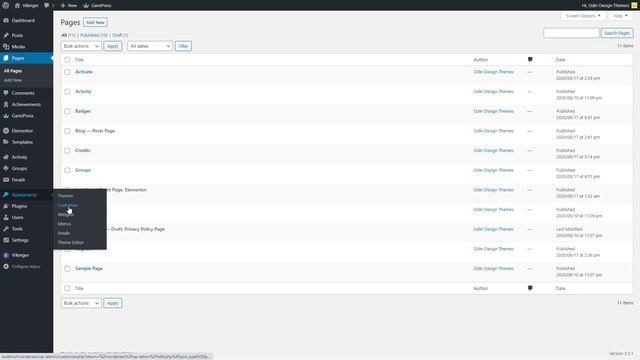Tick the select-all checkbox in the table footer

67,288
